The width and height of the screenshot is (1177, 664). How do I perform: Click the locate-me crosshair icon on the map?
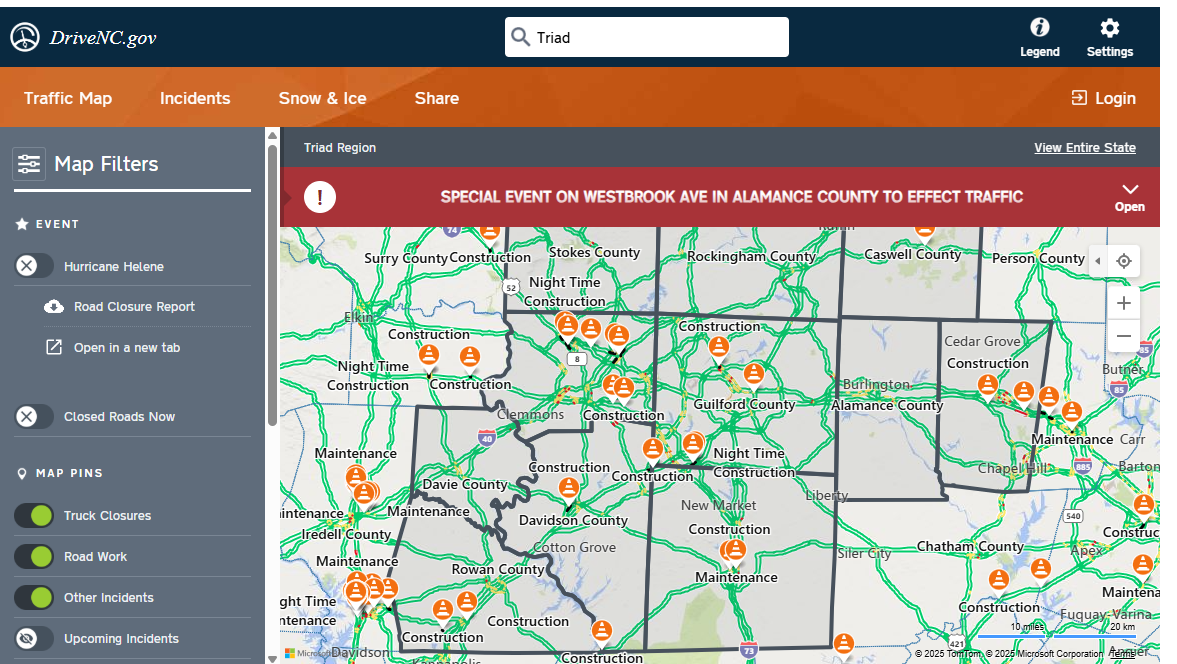click(x=1123, y=261)
